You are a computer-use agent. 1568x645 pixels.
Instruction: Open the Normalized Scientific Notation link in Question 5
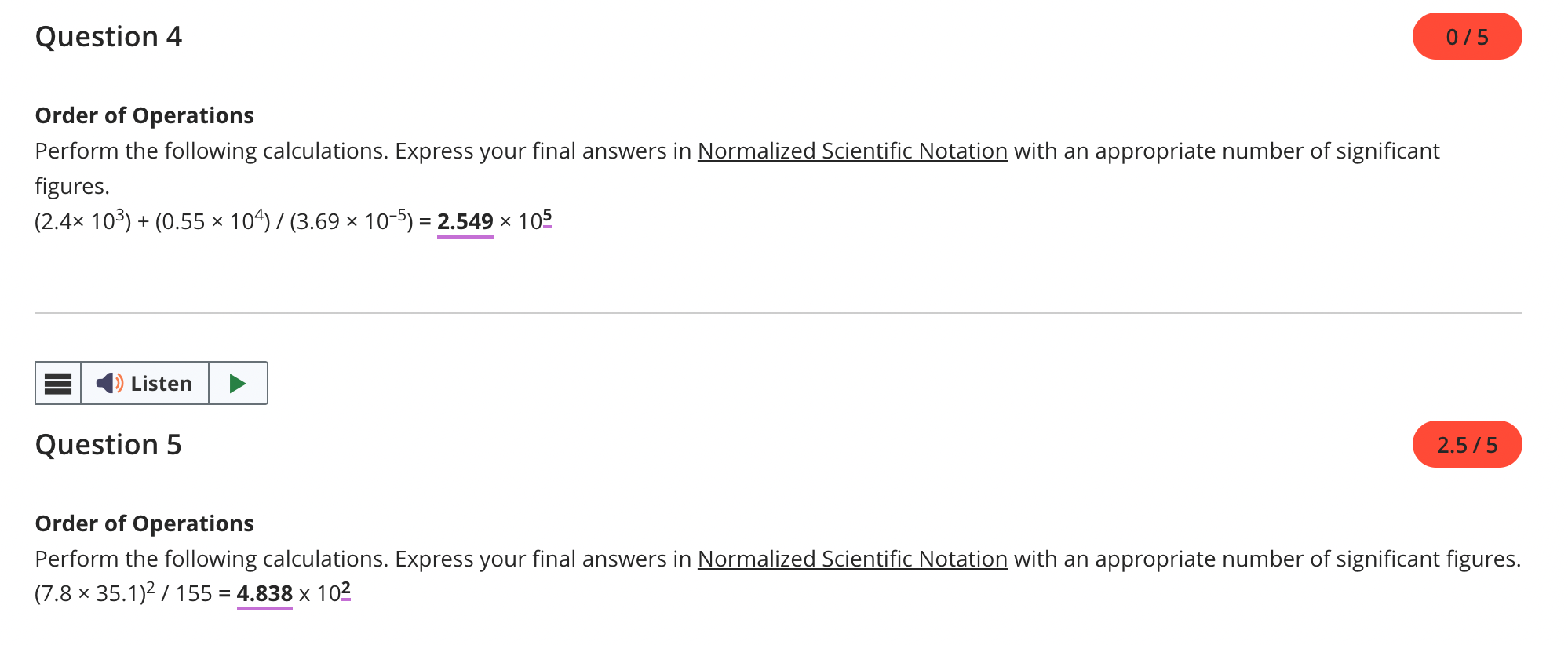tap(852, 559)
